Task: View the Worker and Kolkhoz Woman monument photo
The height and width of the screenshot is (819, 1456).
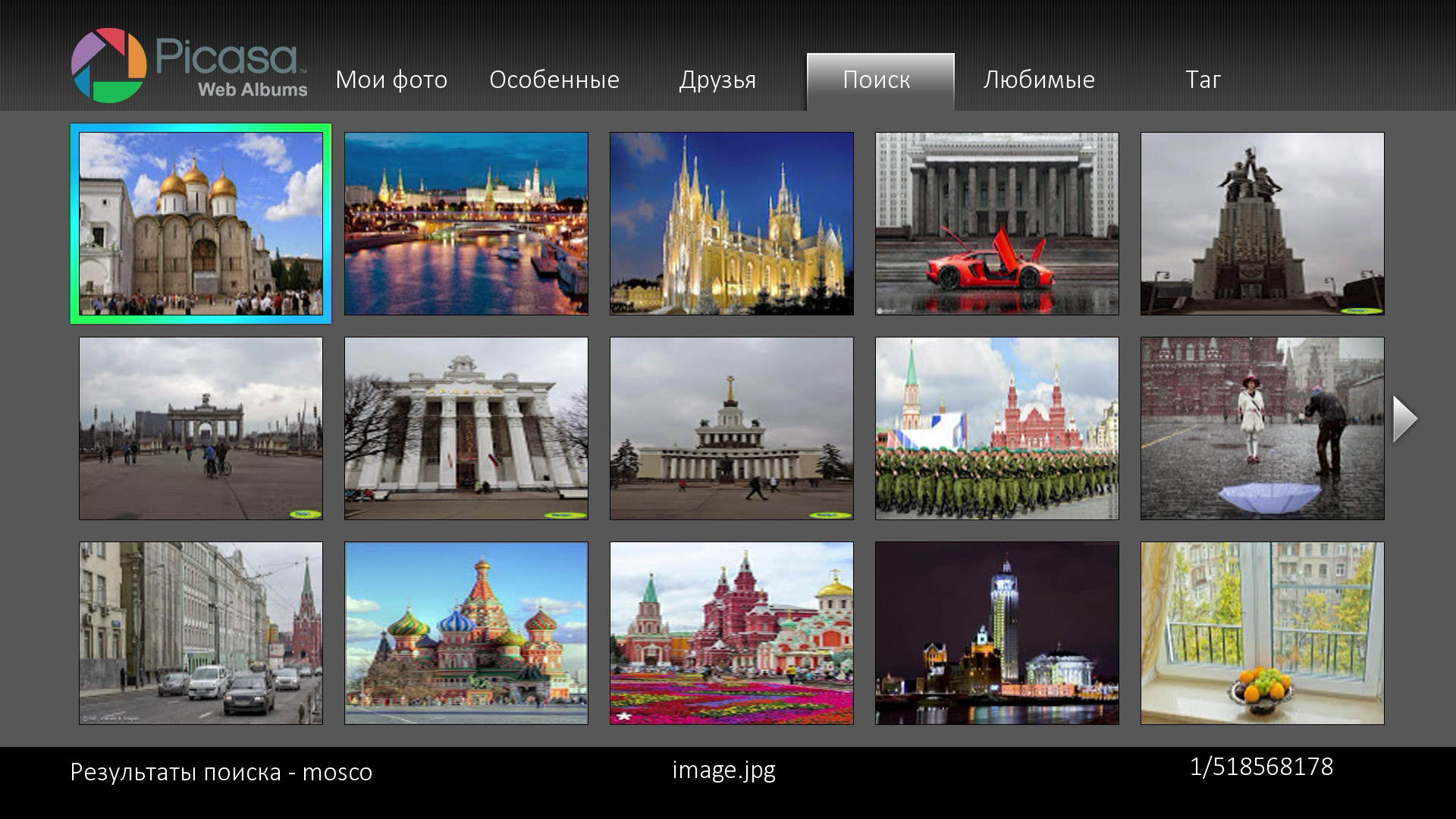Action: coord(1263,224)
